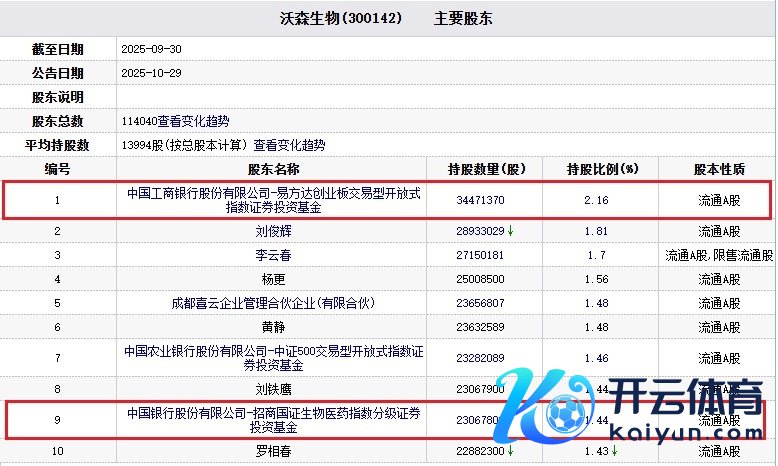
Task: Click the green down arrow beside 28933029
Action: pyautogui.click(x=512, y=232)
